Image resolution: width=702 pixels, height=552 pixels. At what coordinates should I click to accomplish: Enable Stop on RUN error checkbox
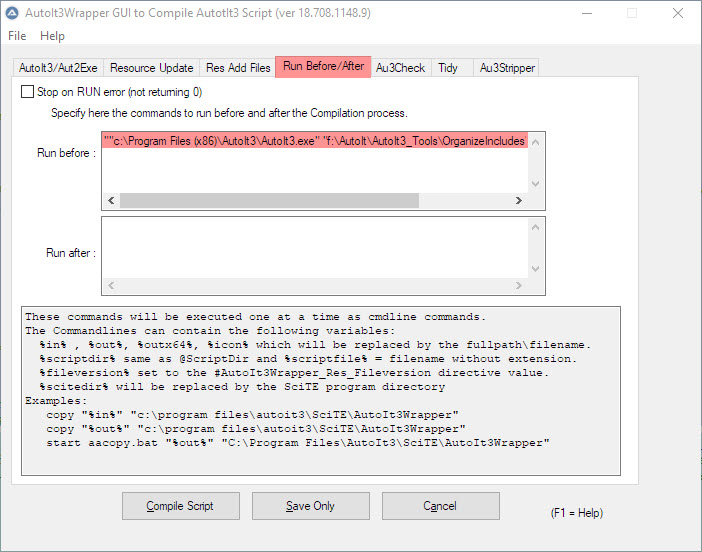pyautogui.click(x=28, y=92)
